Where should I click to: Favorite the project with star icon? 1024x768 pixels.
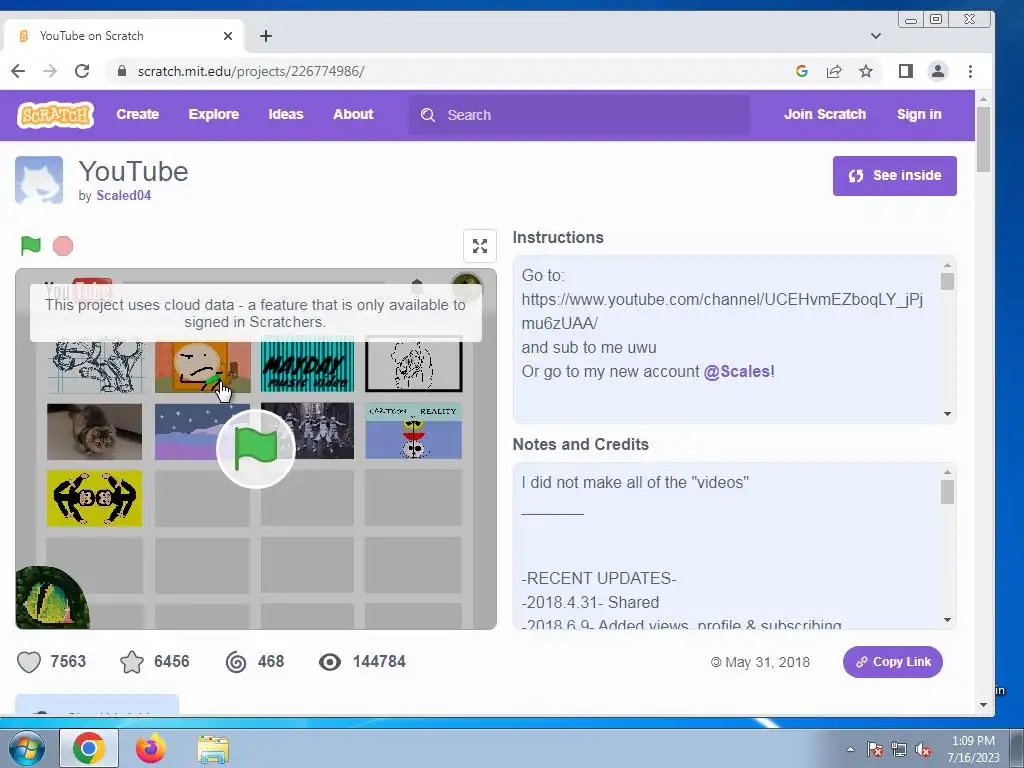(x=132, y=662)
